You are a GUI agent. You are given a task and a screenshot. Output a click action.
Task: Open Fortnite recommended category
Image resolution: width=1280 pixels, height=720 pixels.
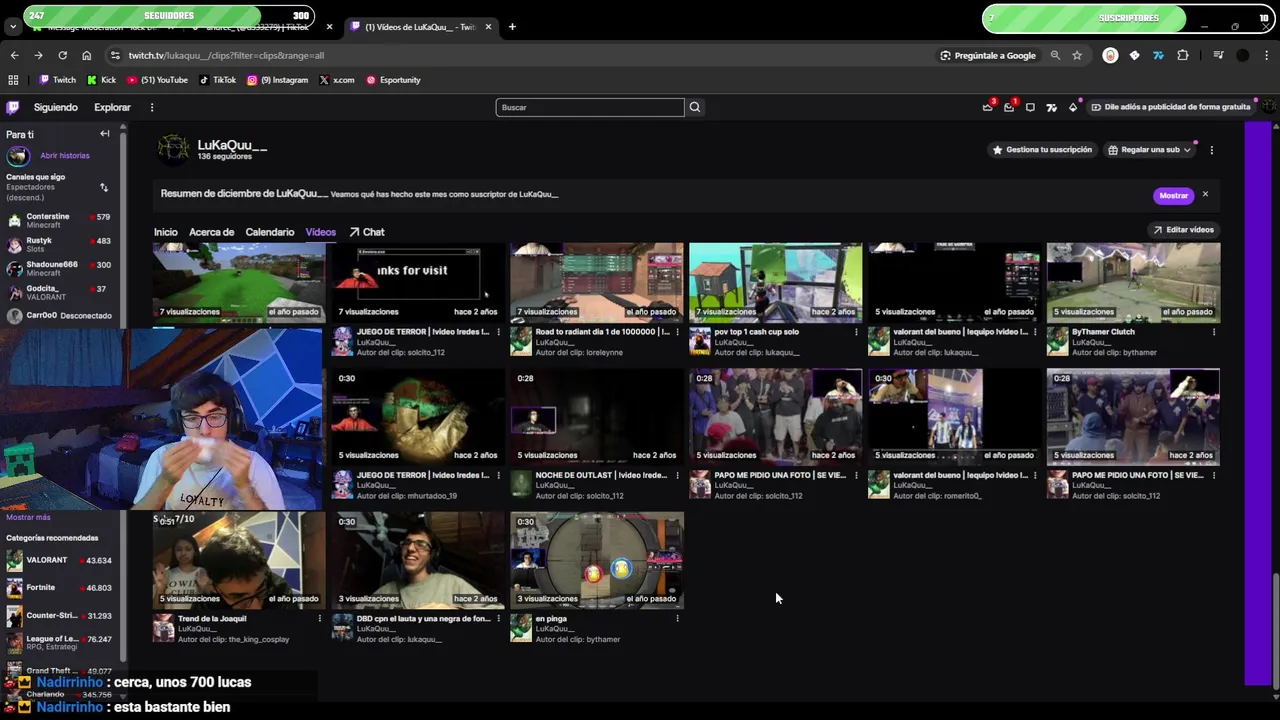coord(60,587)
